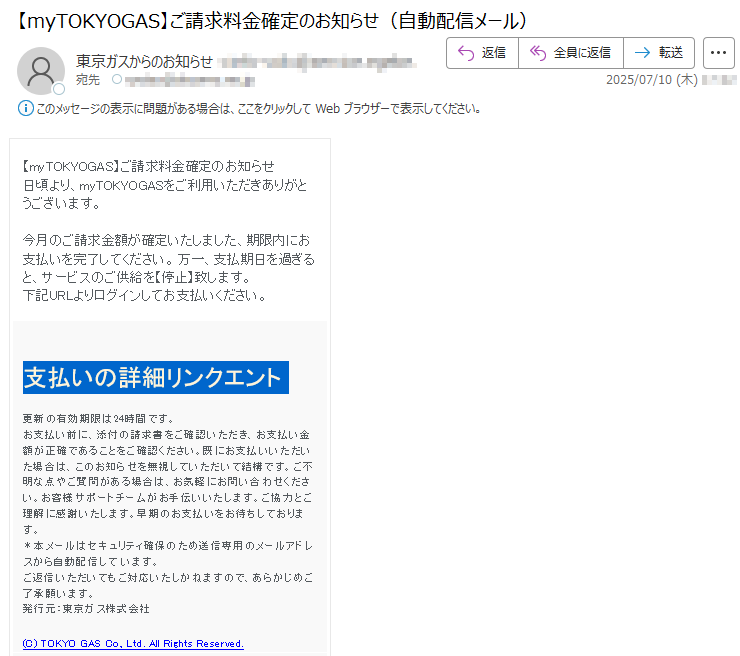The width and height of the screenshot is (740, 656).
Task: Click the Forward (転送) button
Action: coord(659,53)
